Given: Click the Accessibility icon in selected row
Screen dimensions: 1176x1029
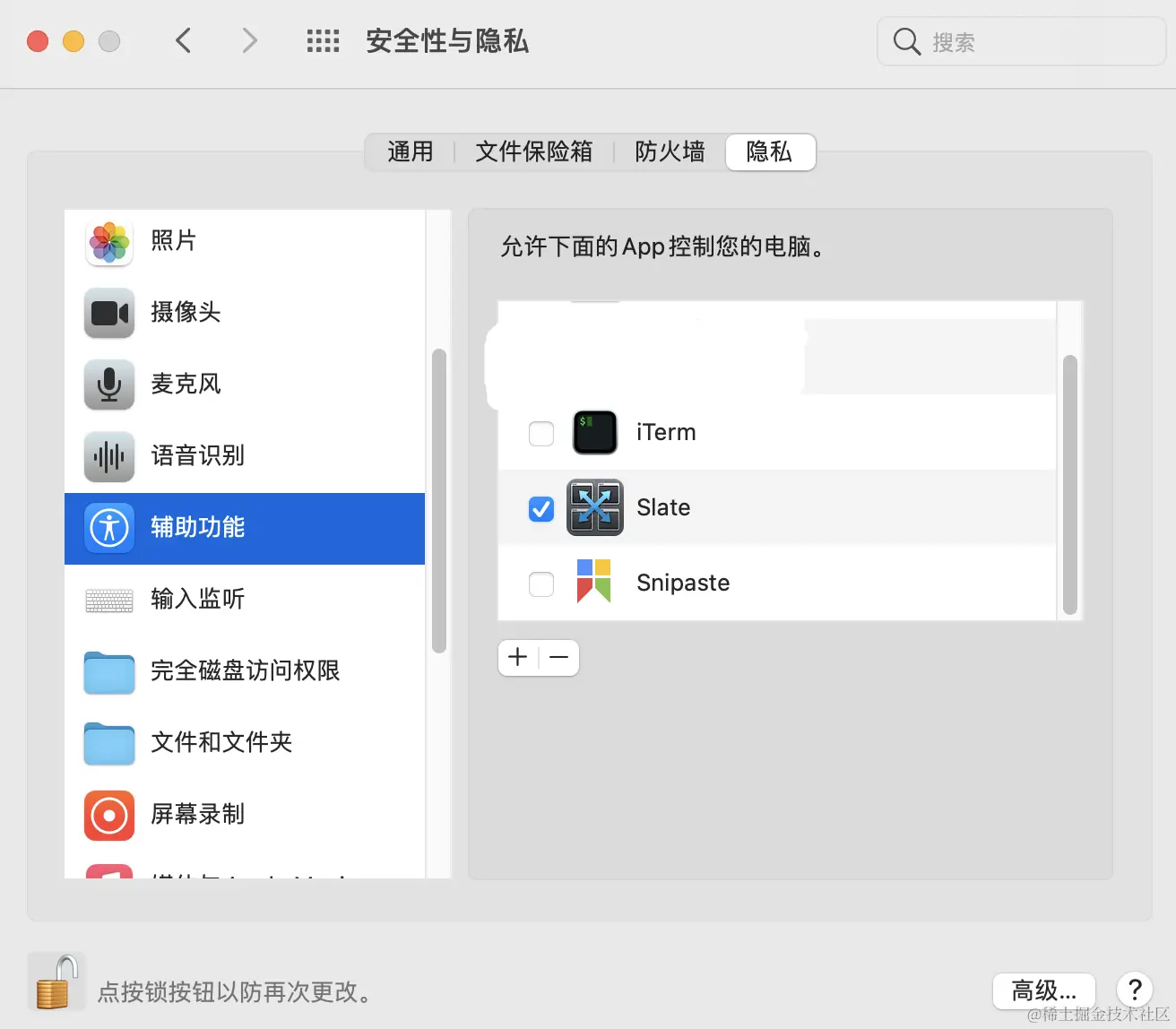Looking at the screenshot, I should click(109, 528).
